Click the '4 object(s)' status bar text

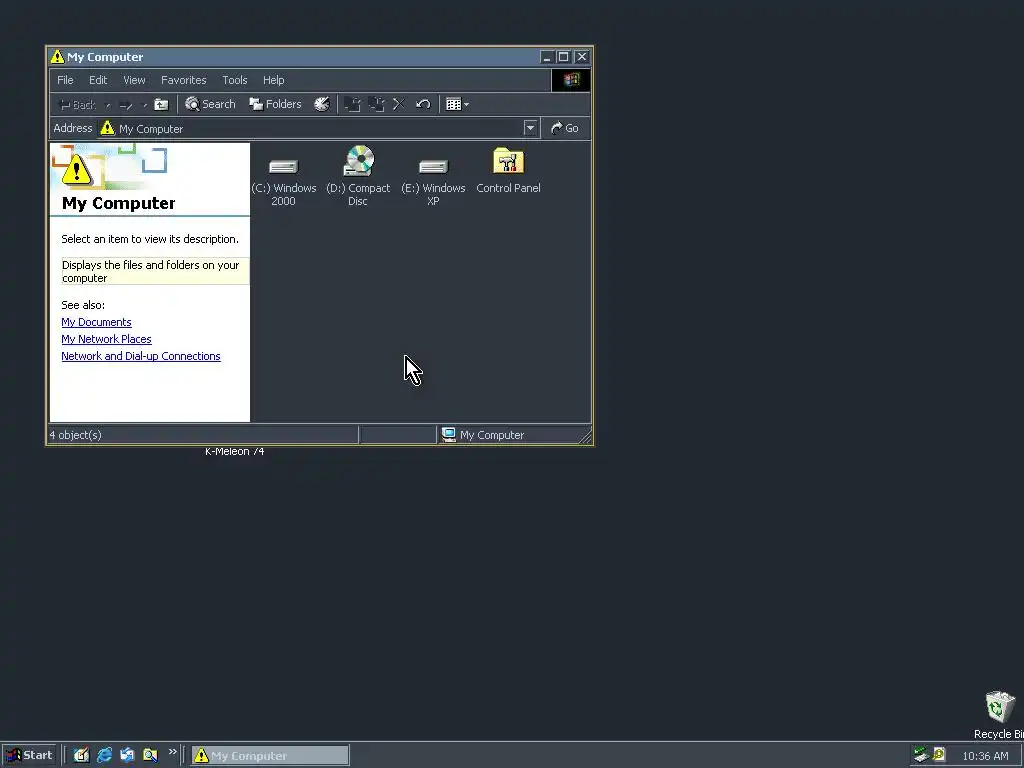click(76, 435)
